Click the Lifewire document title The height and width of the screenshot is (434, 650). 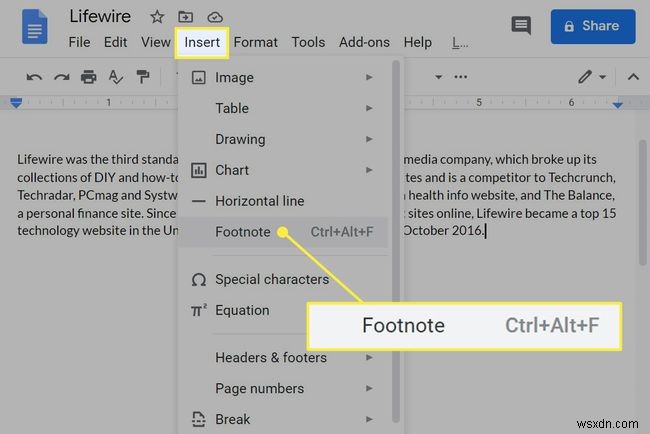pos(100,17)
